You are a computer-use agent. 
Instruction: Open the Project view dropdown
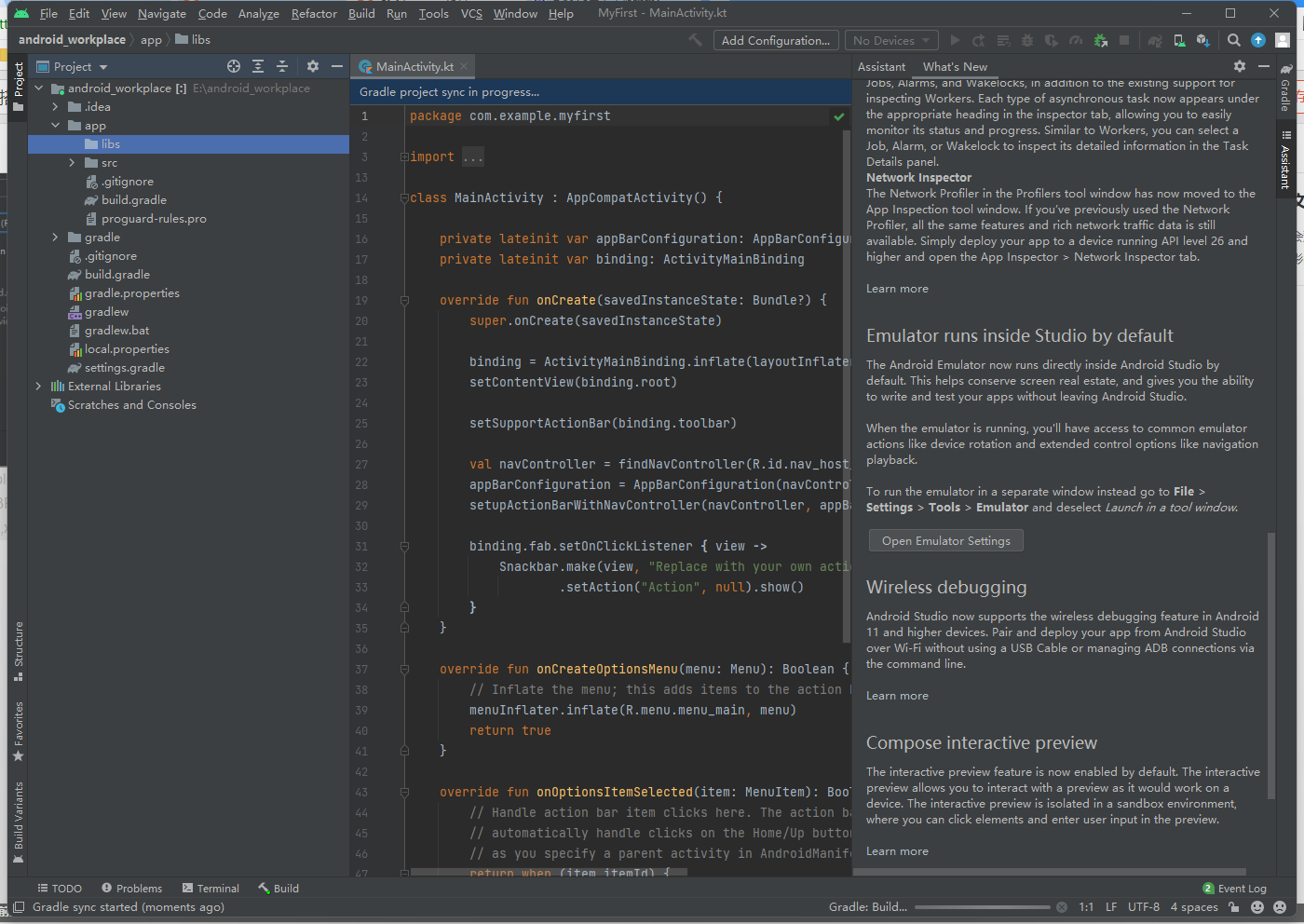click(x=73, y=66)
